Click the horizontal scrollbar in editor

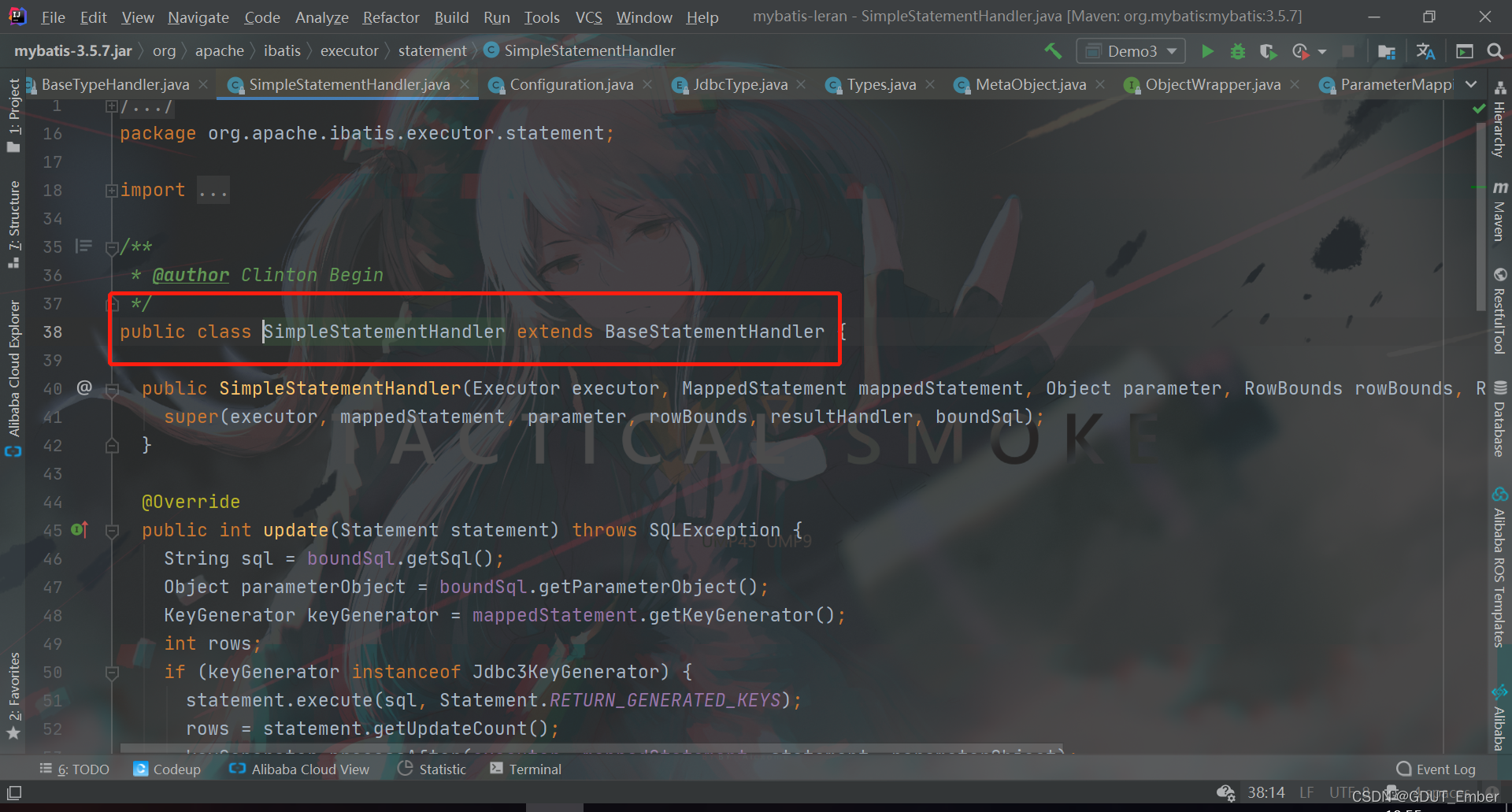591,748
